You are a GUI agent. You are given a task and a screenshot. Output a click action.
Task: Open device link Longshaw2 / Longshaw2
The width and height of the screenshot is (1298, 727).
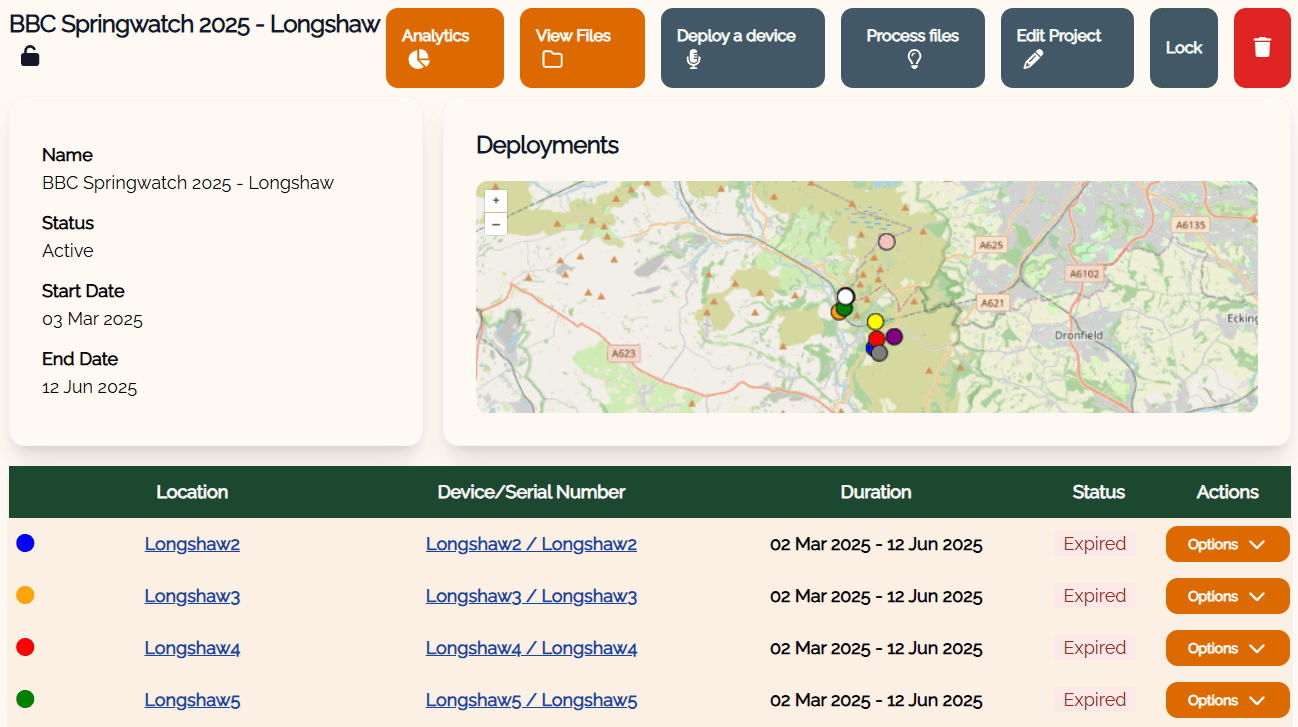(x=531, y=544)
